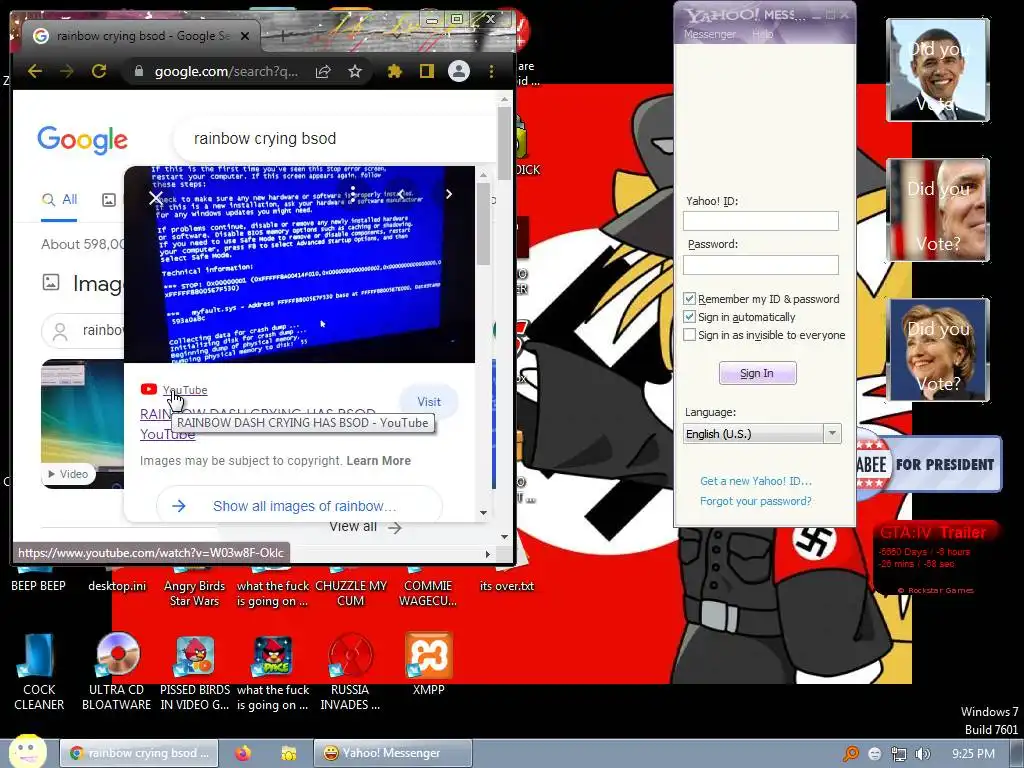The width and height of the screenshot is (1024, 768).
Task: Click the network tray icon
Action: tap(899, 754)
